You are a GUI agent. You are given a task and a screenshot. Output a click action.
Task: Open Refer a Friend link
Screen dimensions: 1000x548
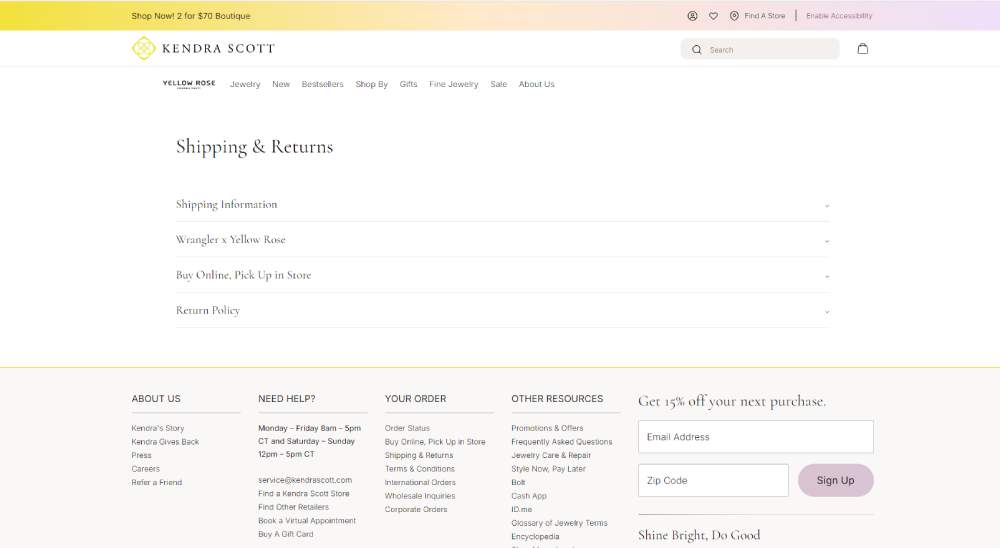(156, 482)
